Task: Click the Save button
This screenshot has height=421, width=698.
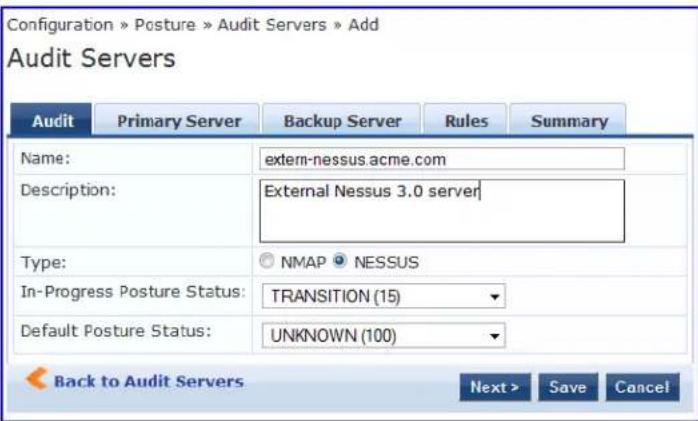Action: click(x=568, y=387)
